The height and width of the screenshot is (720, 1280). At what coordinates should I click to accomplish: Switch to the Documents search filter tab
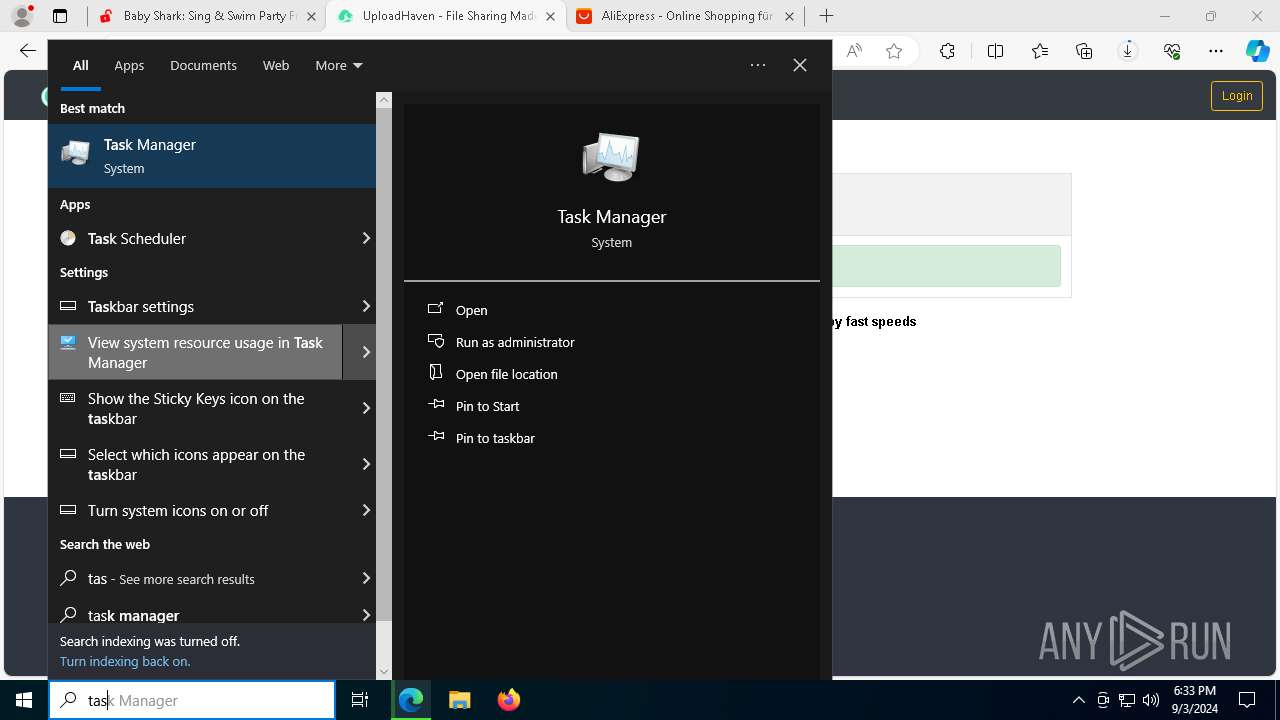[203, 65]
